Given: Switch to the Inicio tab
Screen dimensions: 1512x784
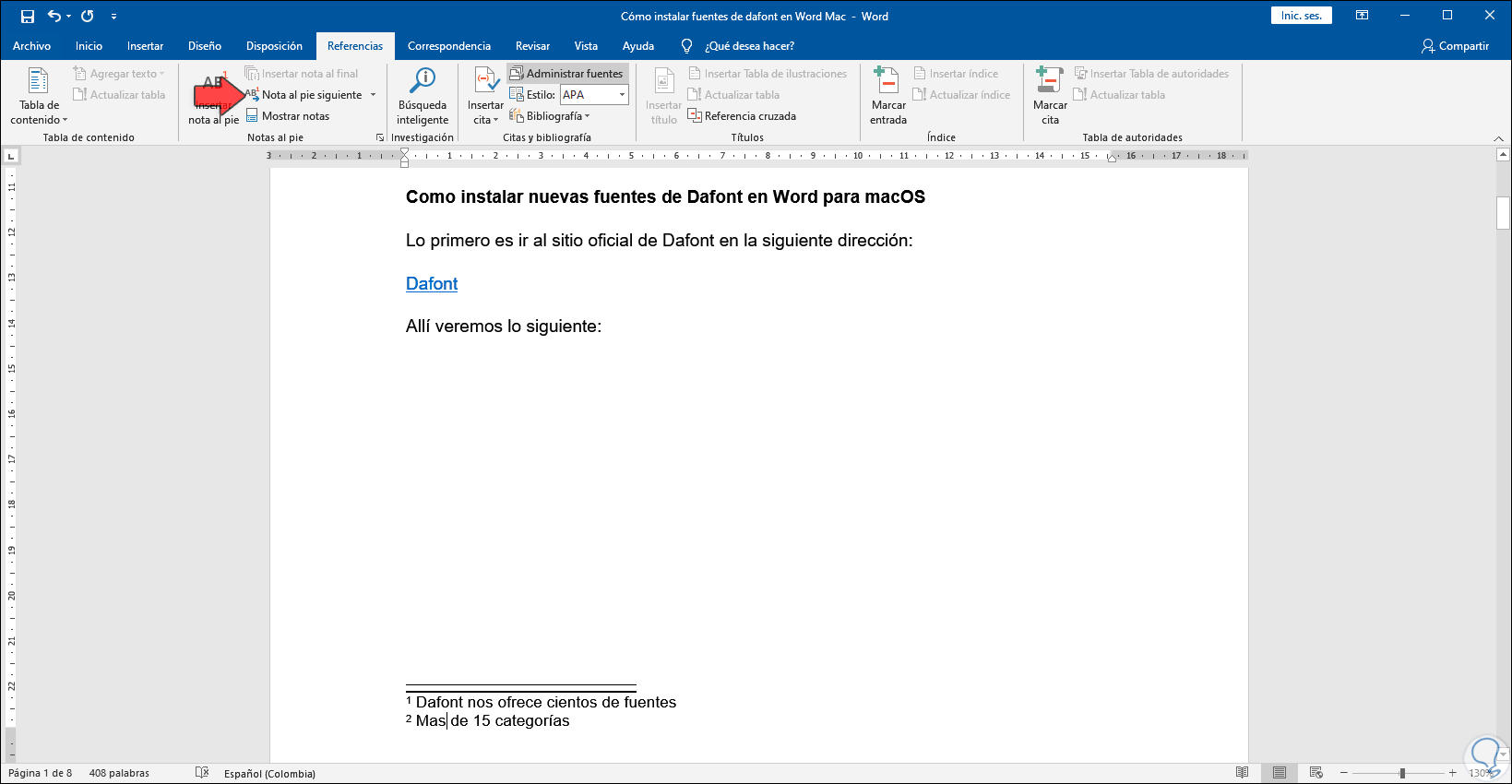Looking at the screenshot, I should (89, 46).
